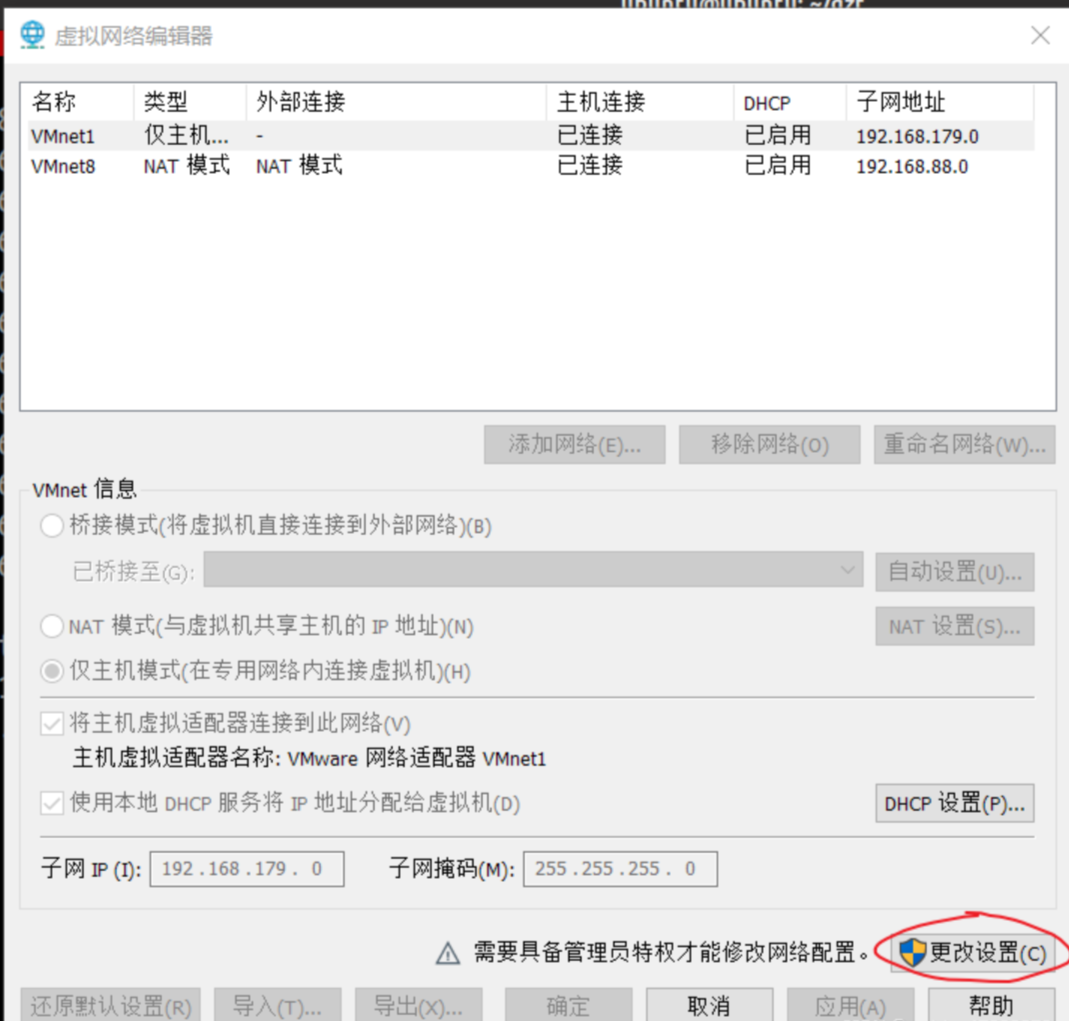Select 桥接模式 radio button
The height and width of the screenshot is (1021, 1069).
coord(52,526)
